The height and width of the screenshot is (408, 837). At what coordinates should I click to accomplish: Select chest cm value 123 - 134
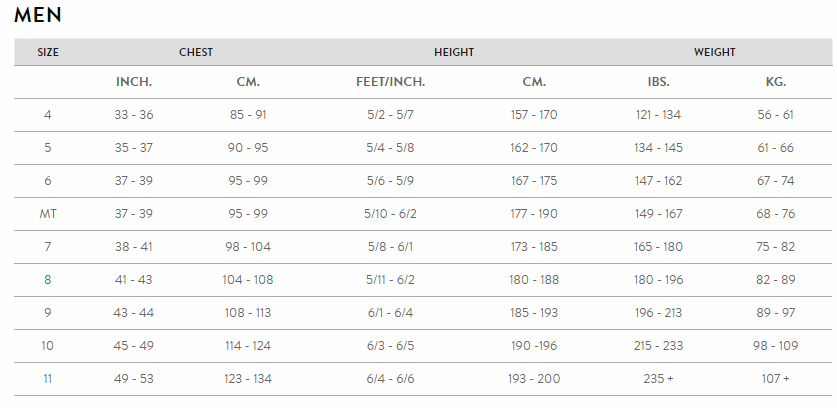click(x=247, y=379)
